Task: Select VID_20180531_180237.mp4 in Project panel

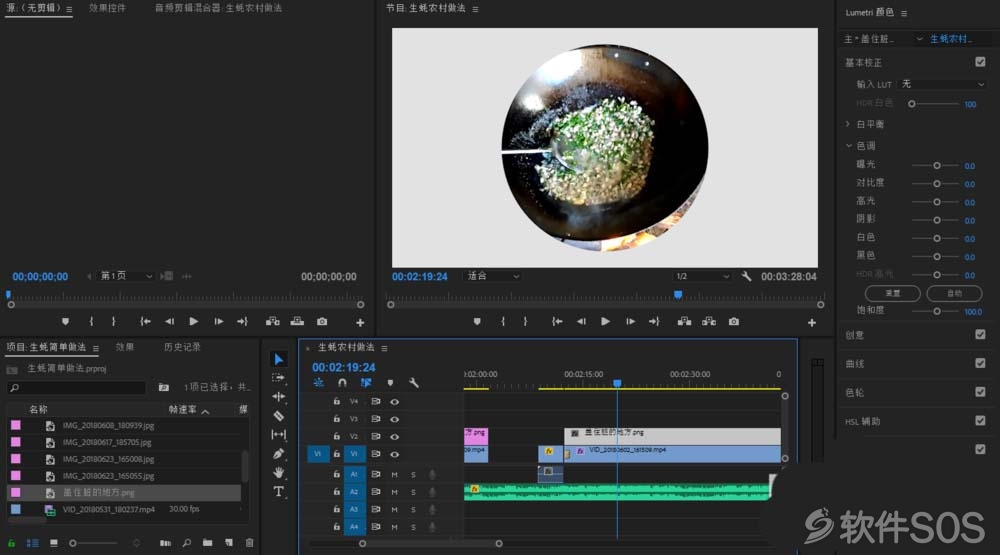Action: (x=108, y=510)
